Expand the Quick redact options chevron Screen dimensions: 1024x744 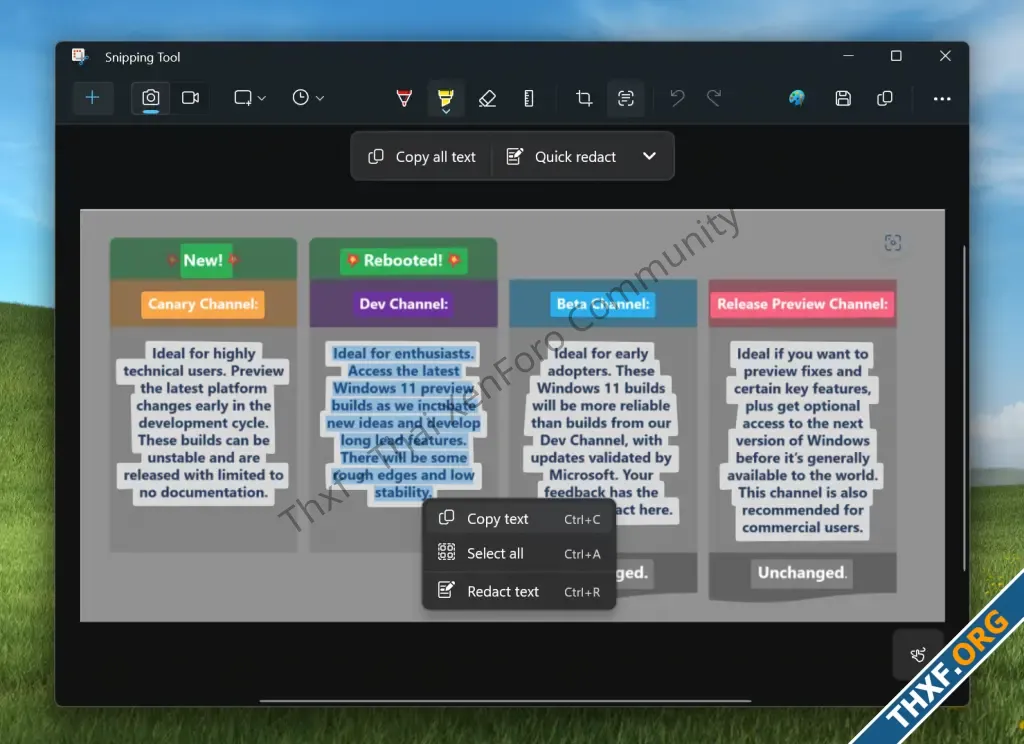[x=649, y=156]
